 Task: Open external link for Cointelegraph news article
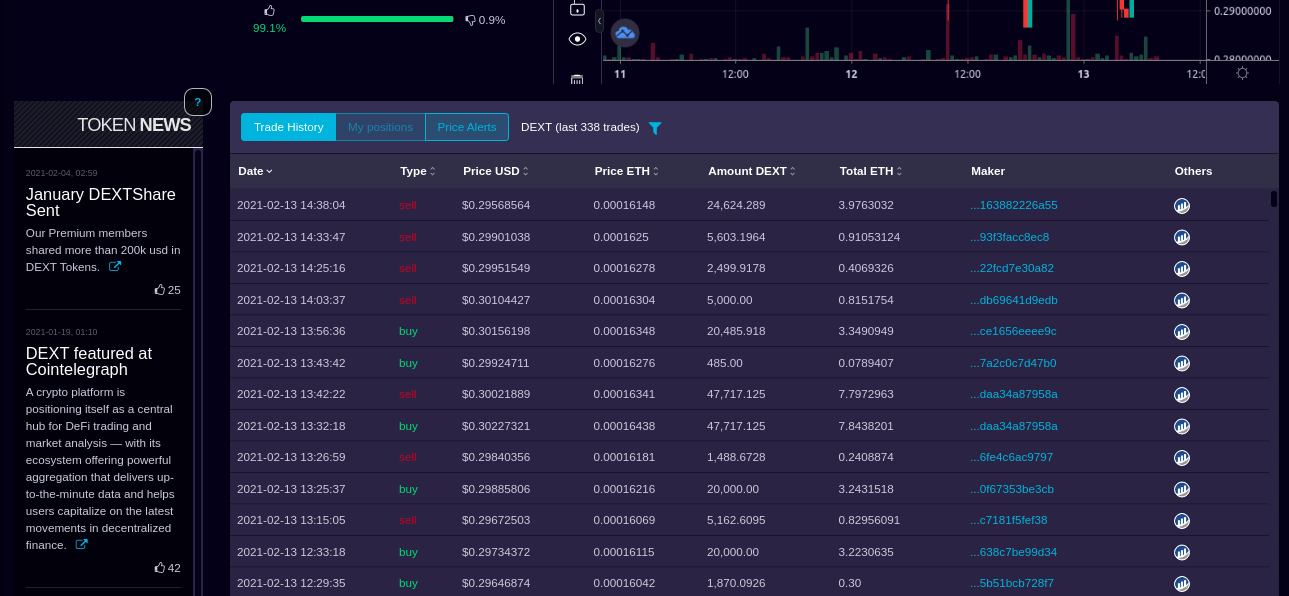82,545
